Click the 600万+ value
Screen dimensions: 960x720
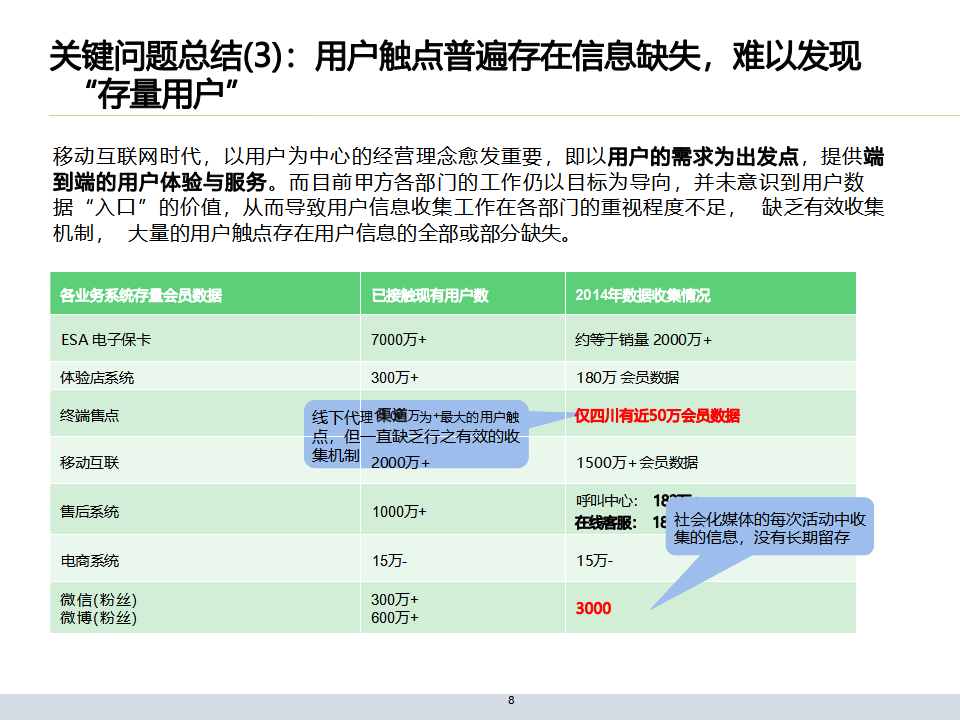point(394,618)
